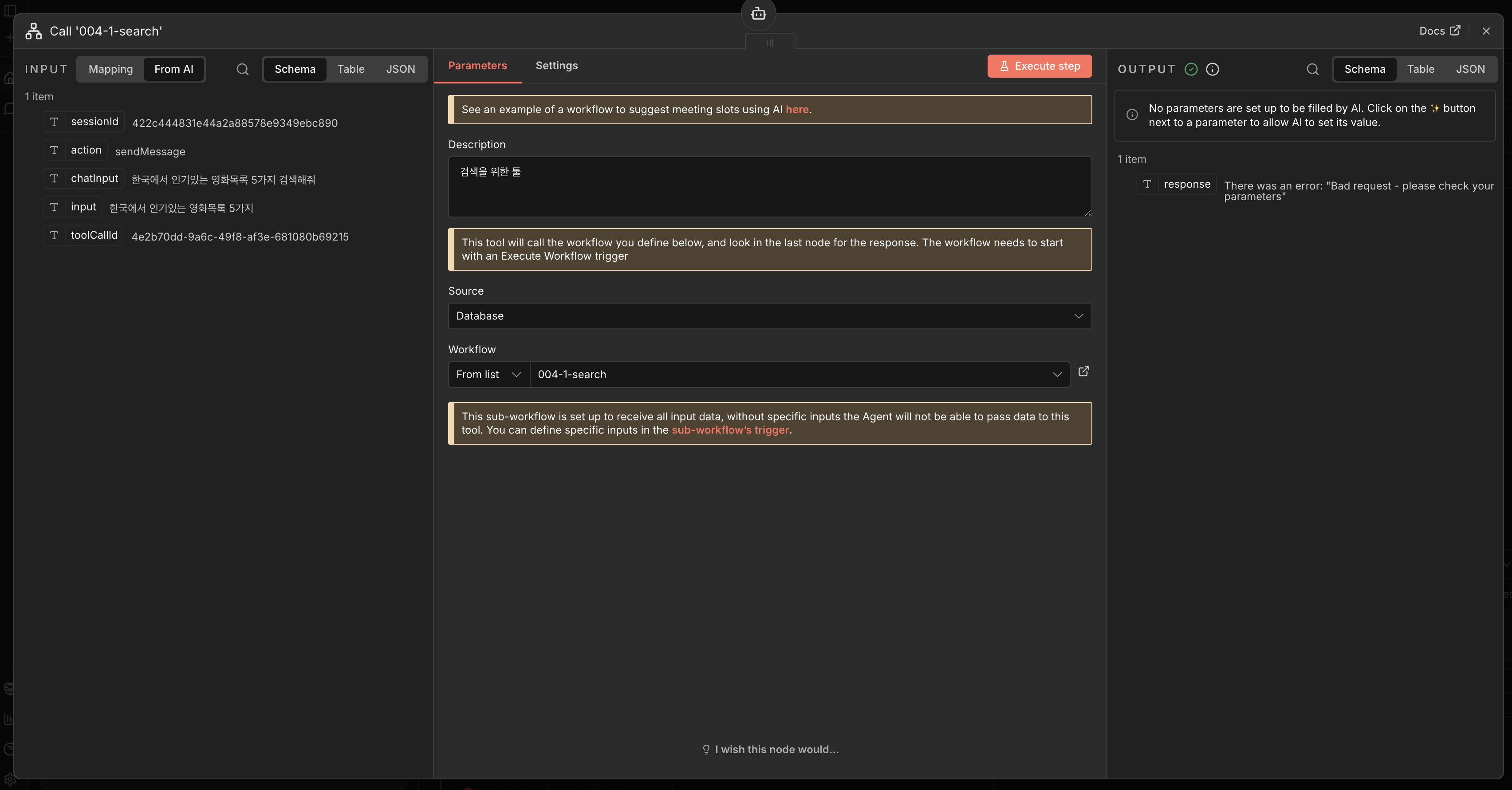Click the robot AI agent icon
The height and width of the screenshot is (790, 1512).
coord(758,13)
